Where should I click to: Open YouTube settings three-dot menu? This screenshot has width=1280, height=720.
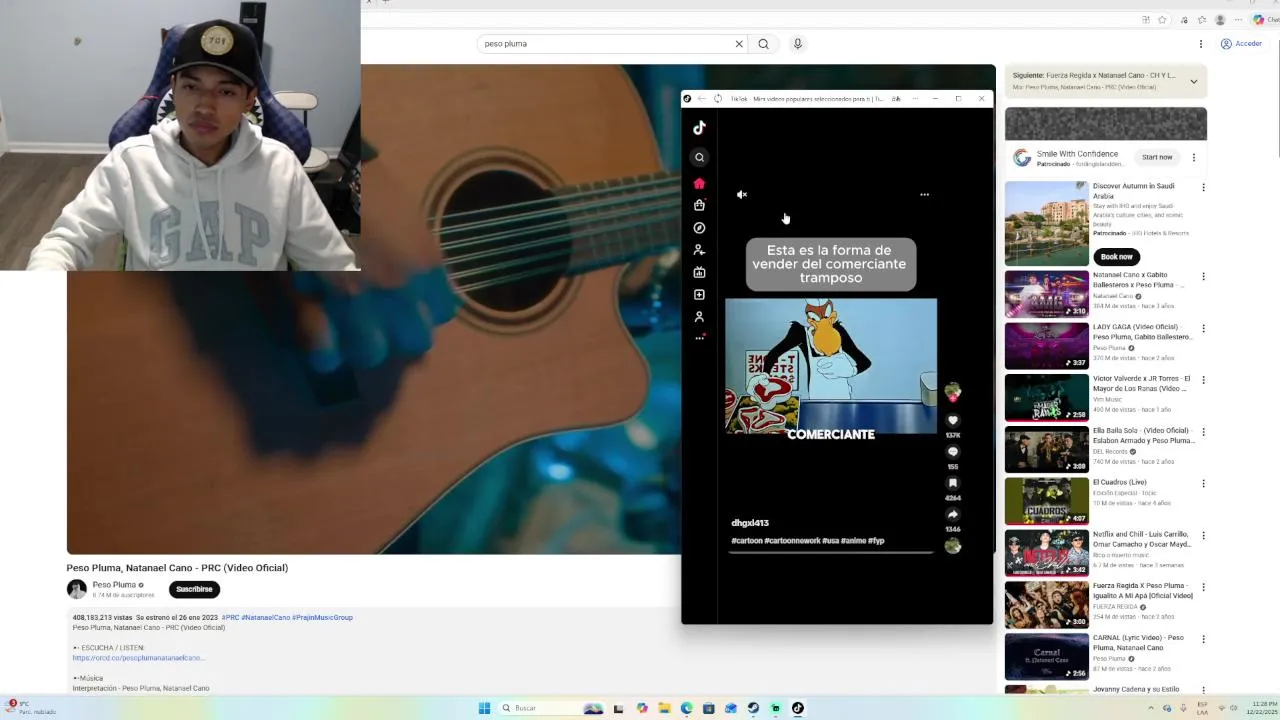tap(1201, 44)
